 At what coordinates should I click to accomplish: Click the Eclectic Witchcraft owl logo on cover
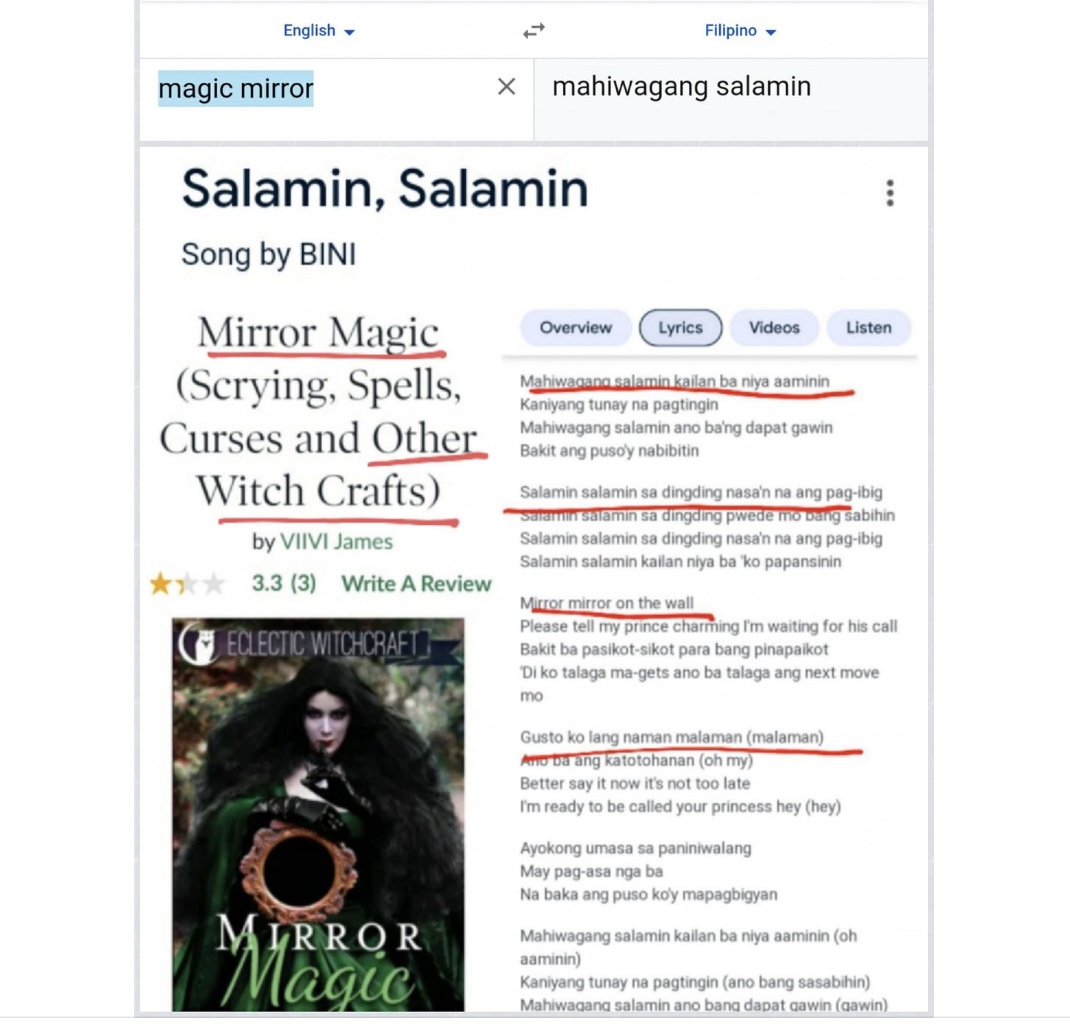[198, 643]
